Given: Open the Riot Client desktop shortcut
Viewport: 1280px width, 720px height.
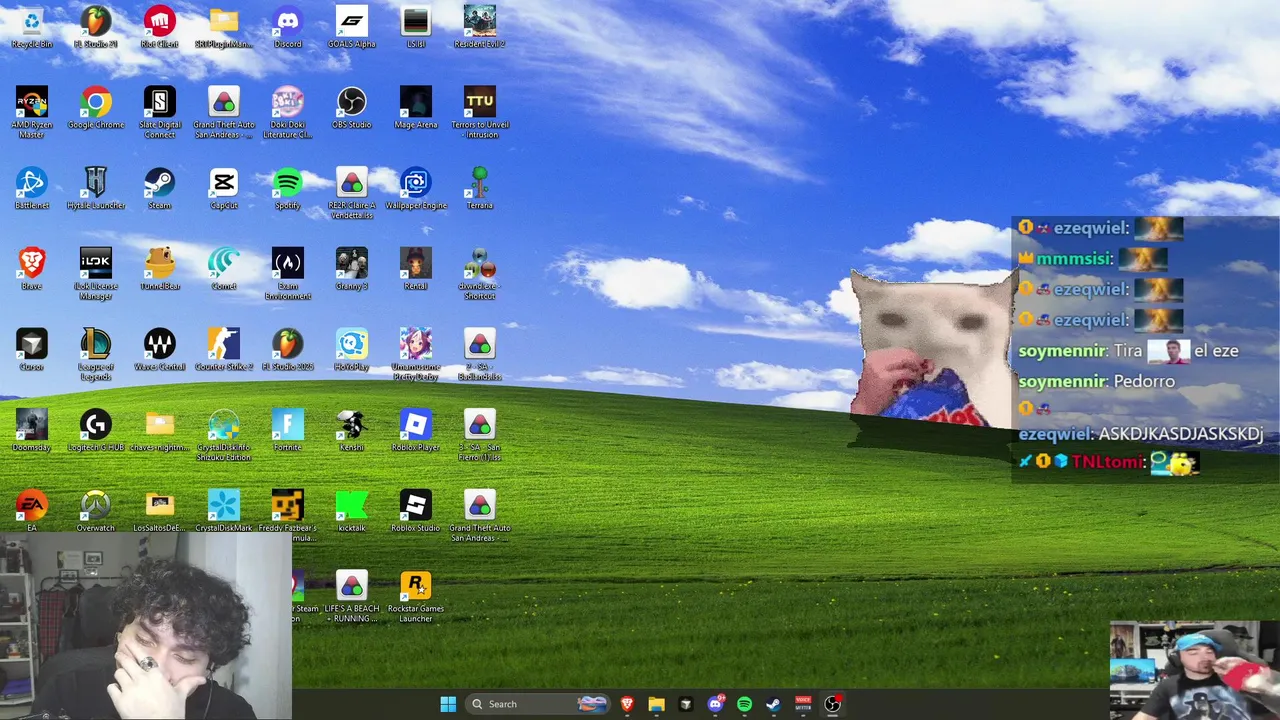Looking at the screenshot, I should [x=159, y=27].
